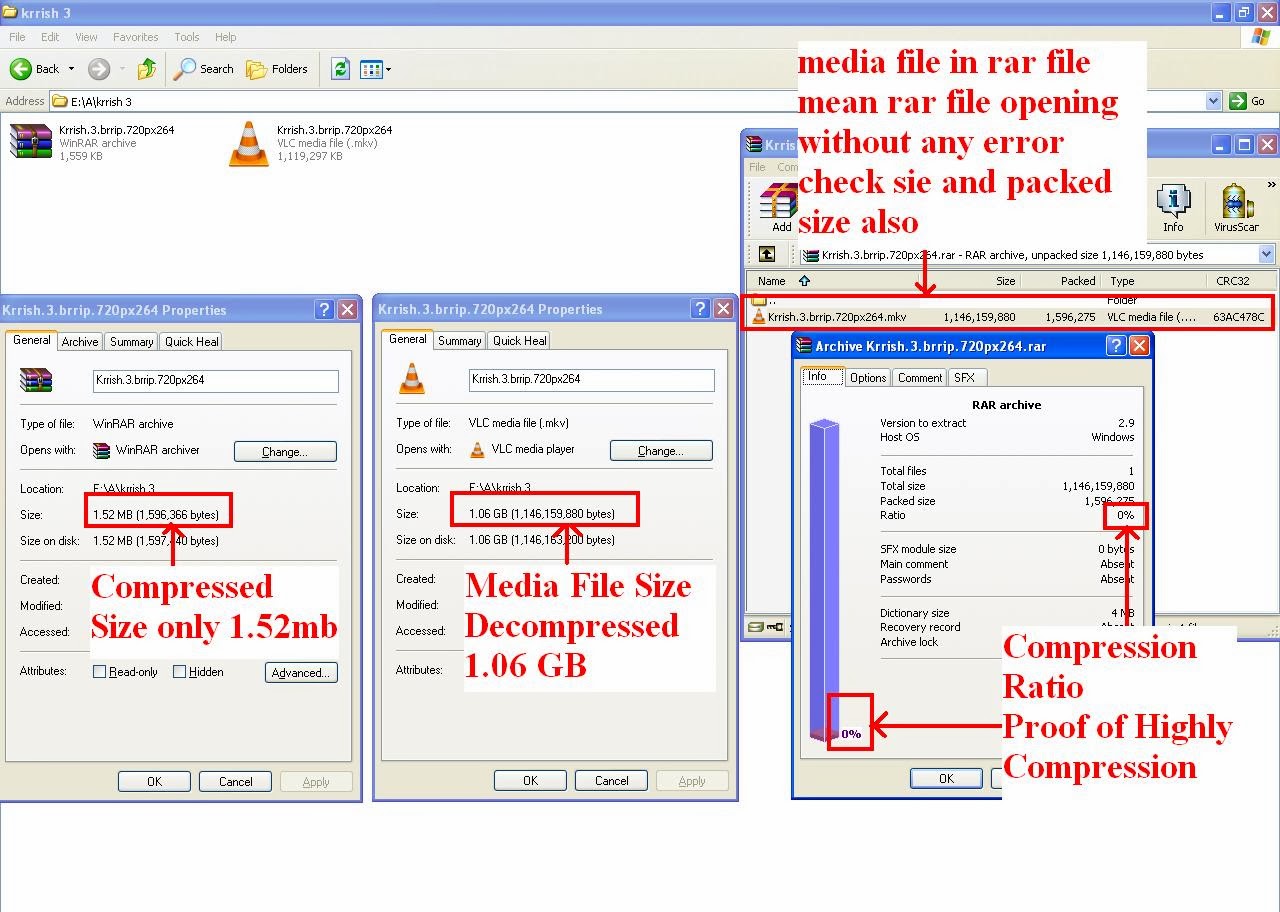Click WinRAR up-one-level folder icon
This screenshot has width=1280, height=912.
(x=767, y=255)
